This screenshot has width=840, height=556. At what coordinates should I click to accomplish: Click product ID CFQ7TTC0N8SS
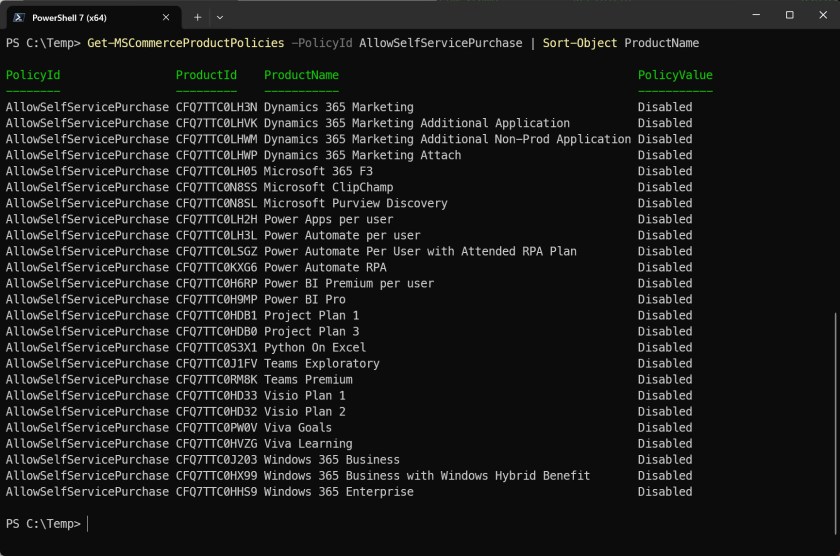tap(216, 187)
